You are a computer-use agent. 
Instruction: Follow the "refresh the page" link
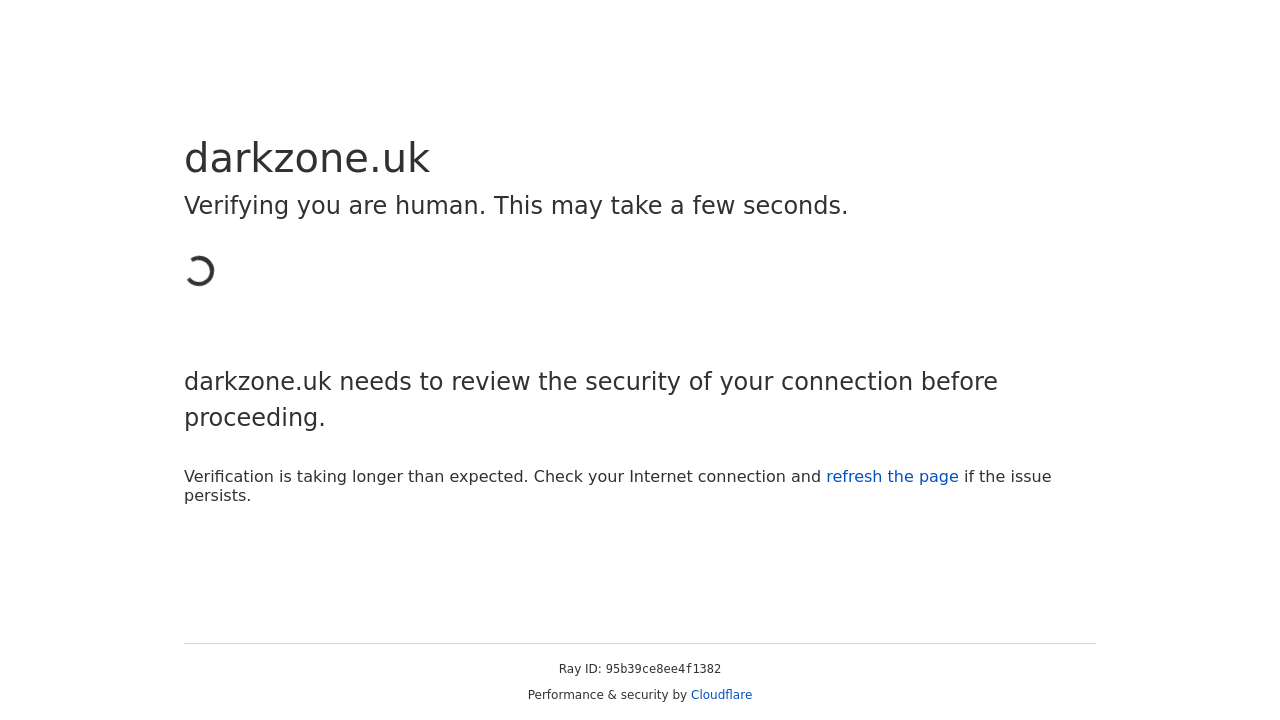pyautogui.click(x=892, y=477)
